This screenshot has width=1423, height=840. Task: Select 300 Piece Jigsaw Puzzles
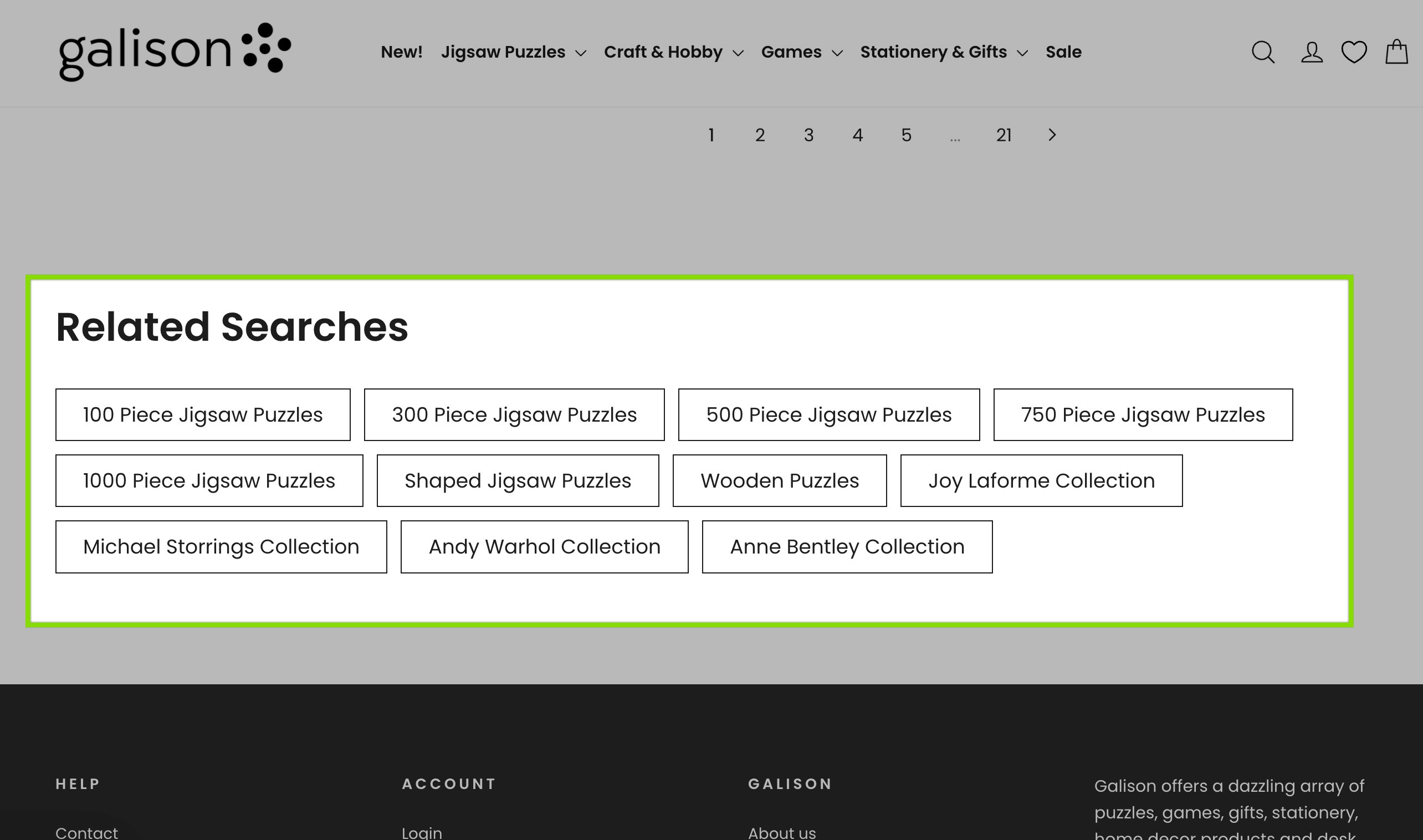point(514,415)
